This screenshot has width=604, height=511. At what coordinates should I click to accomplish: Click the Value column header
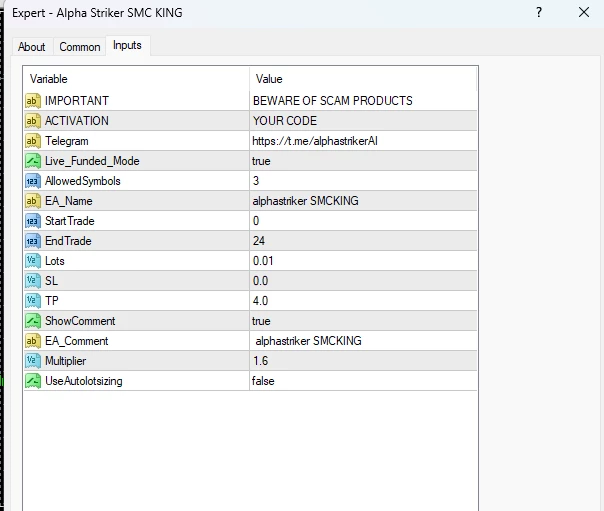click(x=362, y=79)
